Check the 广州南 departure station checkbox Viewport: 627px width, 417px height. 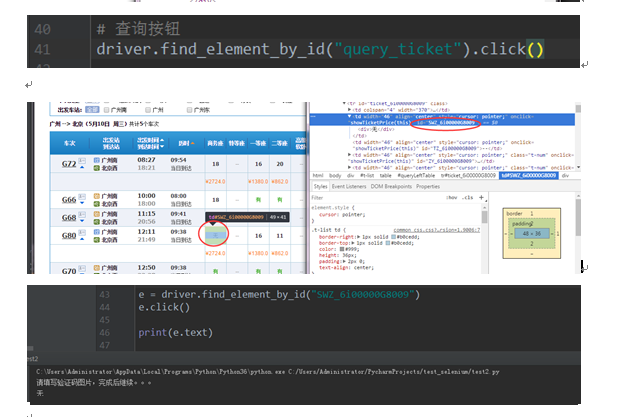tap(106, 110)
